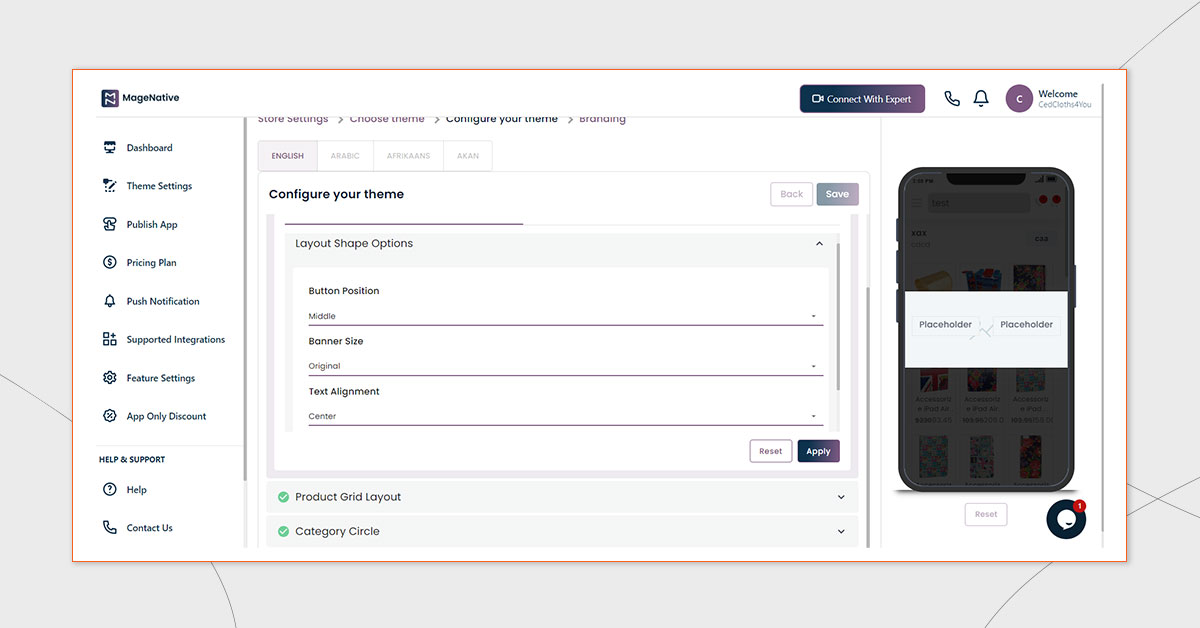This screenshot has width=1200, height=628.
Task: Click the Connect With Expert button
Action: [862, 99]
